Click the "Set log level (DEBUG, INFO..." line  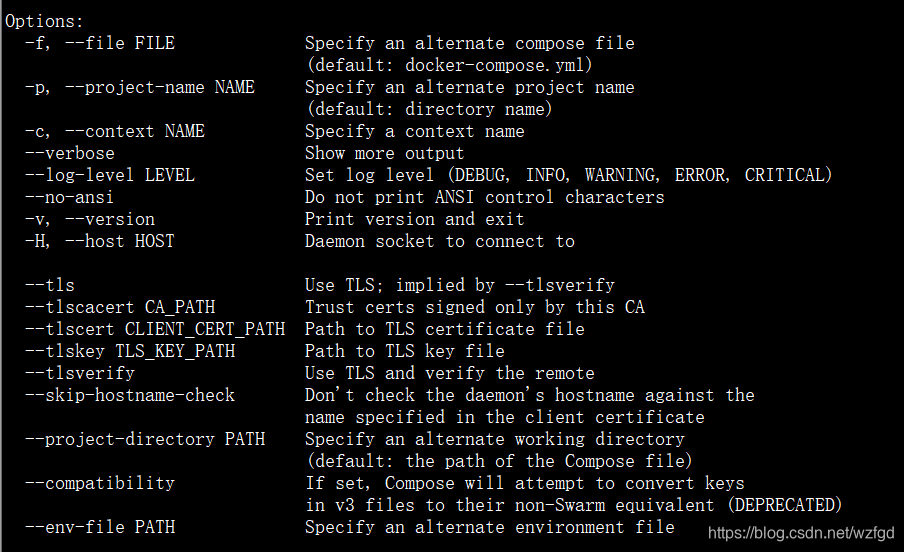click(569, 175)
